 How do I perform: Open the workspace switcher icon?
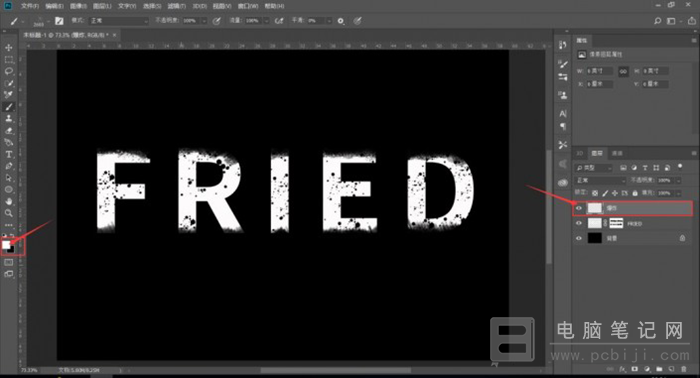(671, 21)
